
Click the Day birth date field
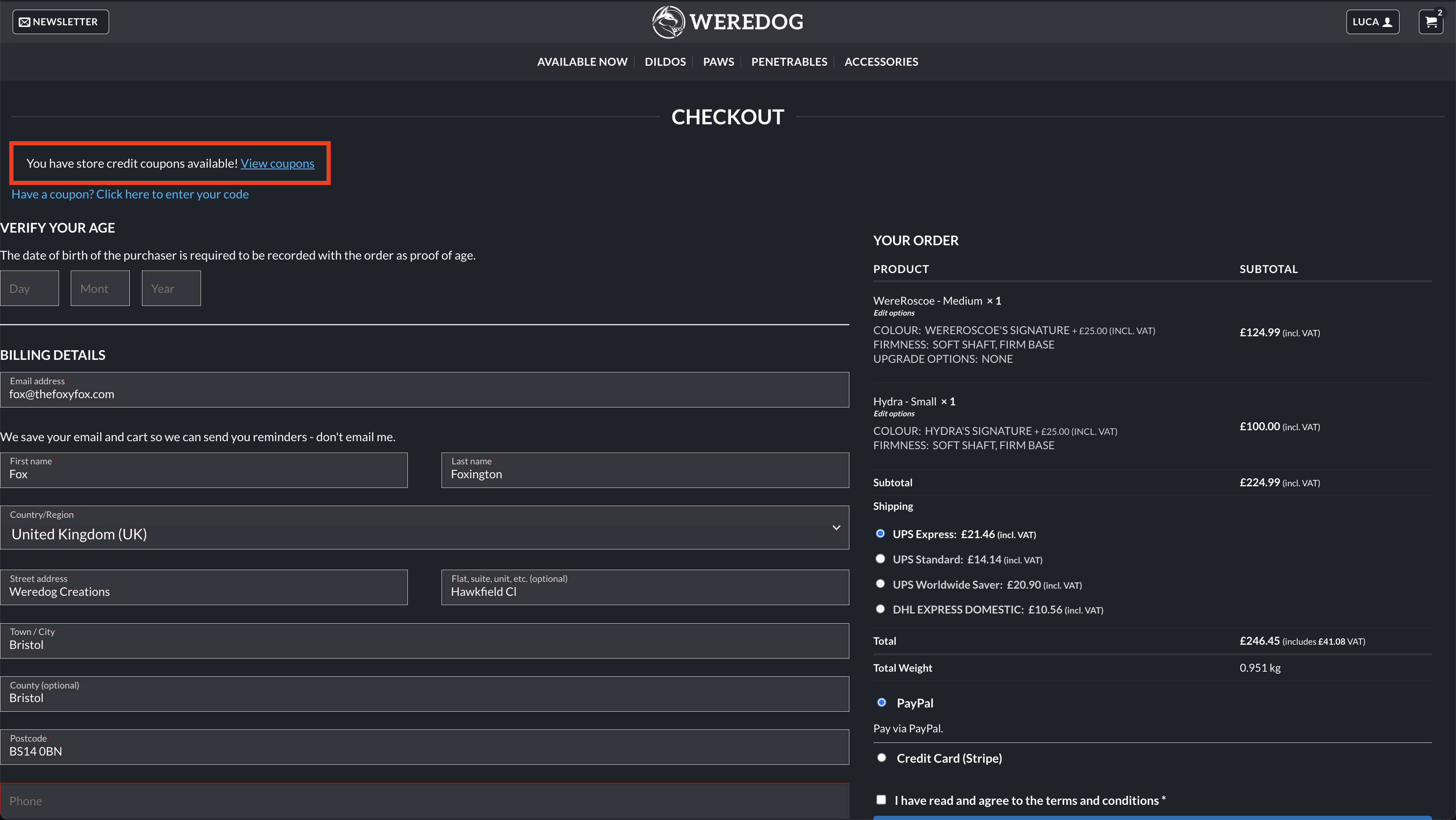tap(29, 288)
